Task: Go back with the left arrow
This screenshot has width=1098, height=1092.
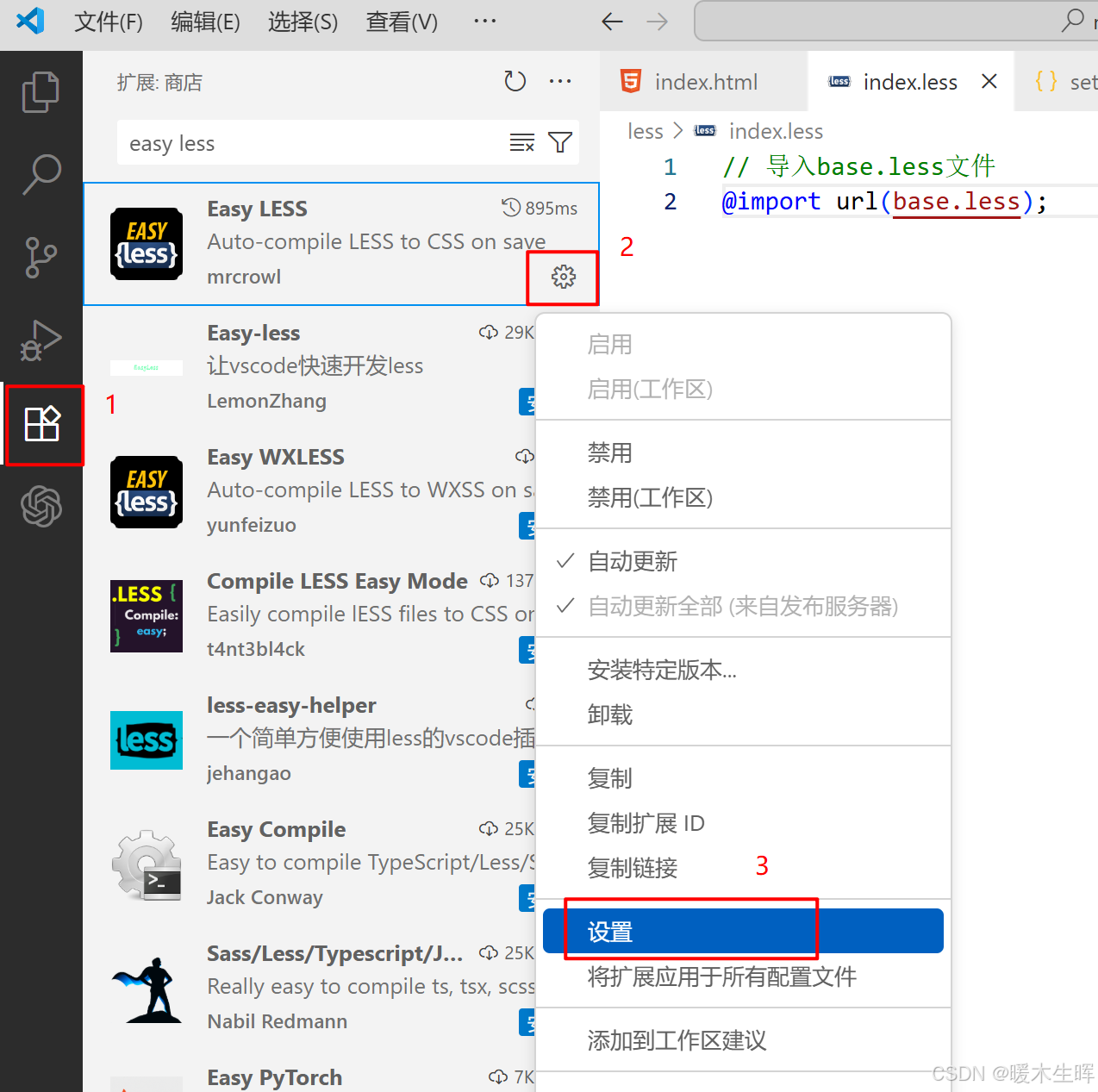Action: coord(612,22)
